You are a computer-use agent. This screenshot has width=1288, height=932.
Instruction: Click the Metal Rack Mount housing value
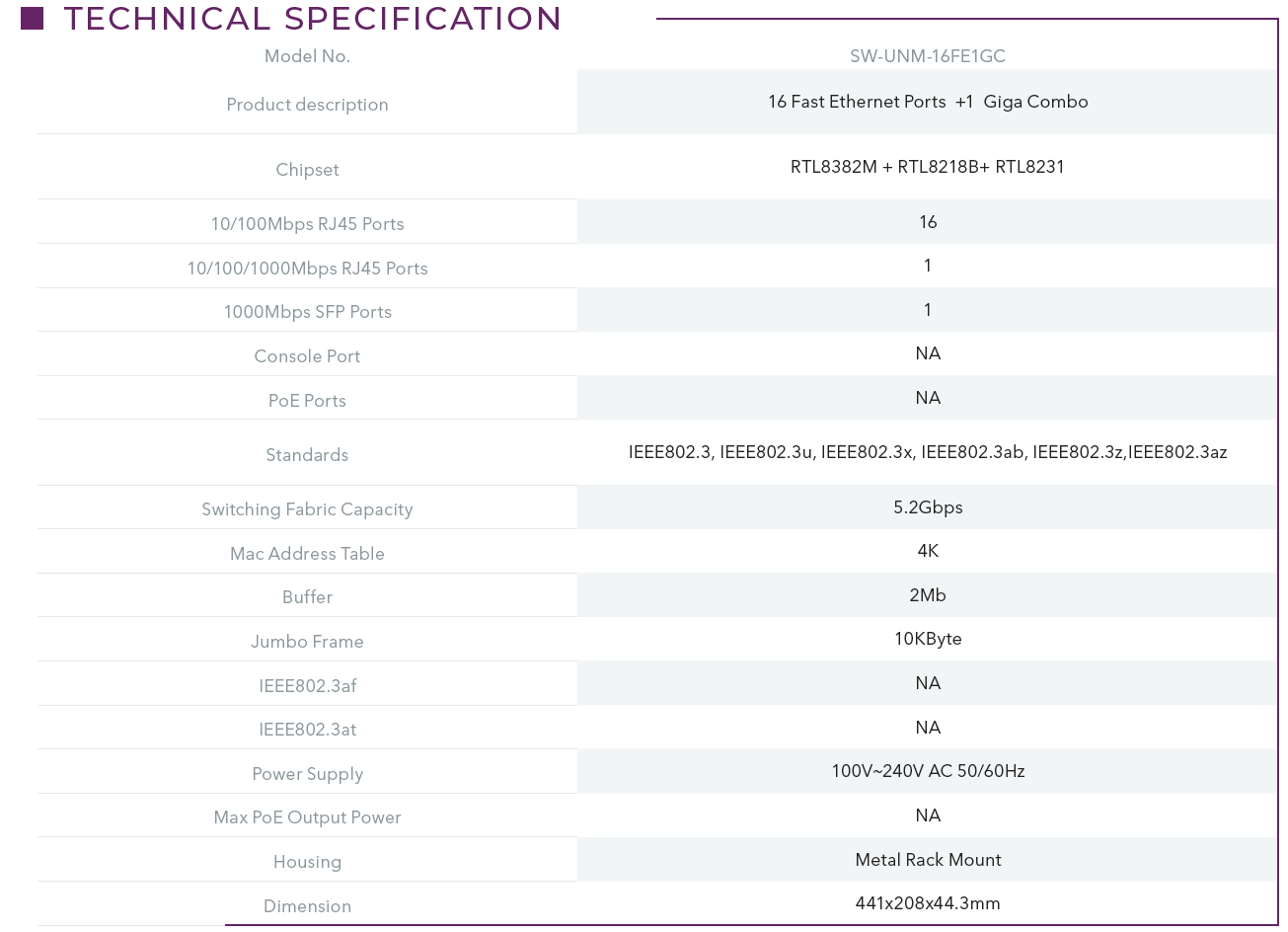pyautogui.click(x=928, y=860)
